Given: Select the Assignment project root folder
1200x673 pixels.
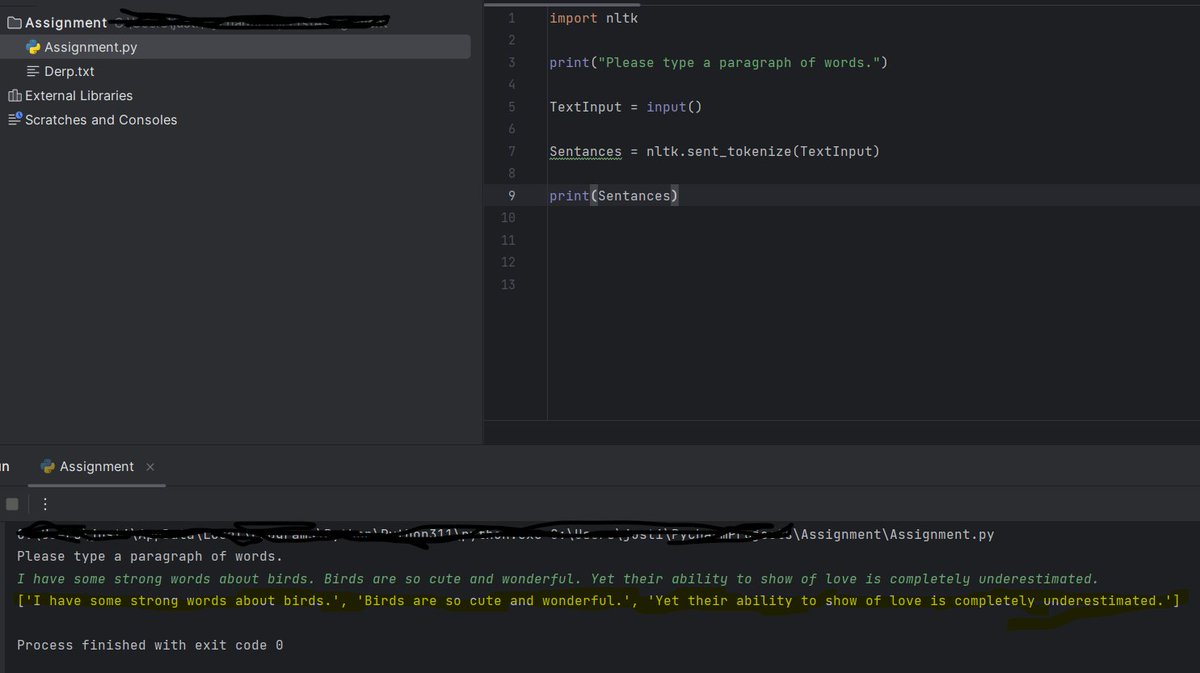Looking at the screenshot, I should click(66, 23).
